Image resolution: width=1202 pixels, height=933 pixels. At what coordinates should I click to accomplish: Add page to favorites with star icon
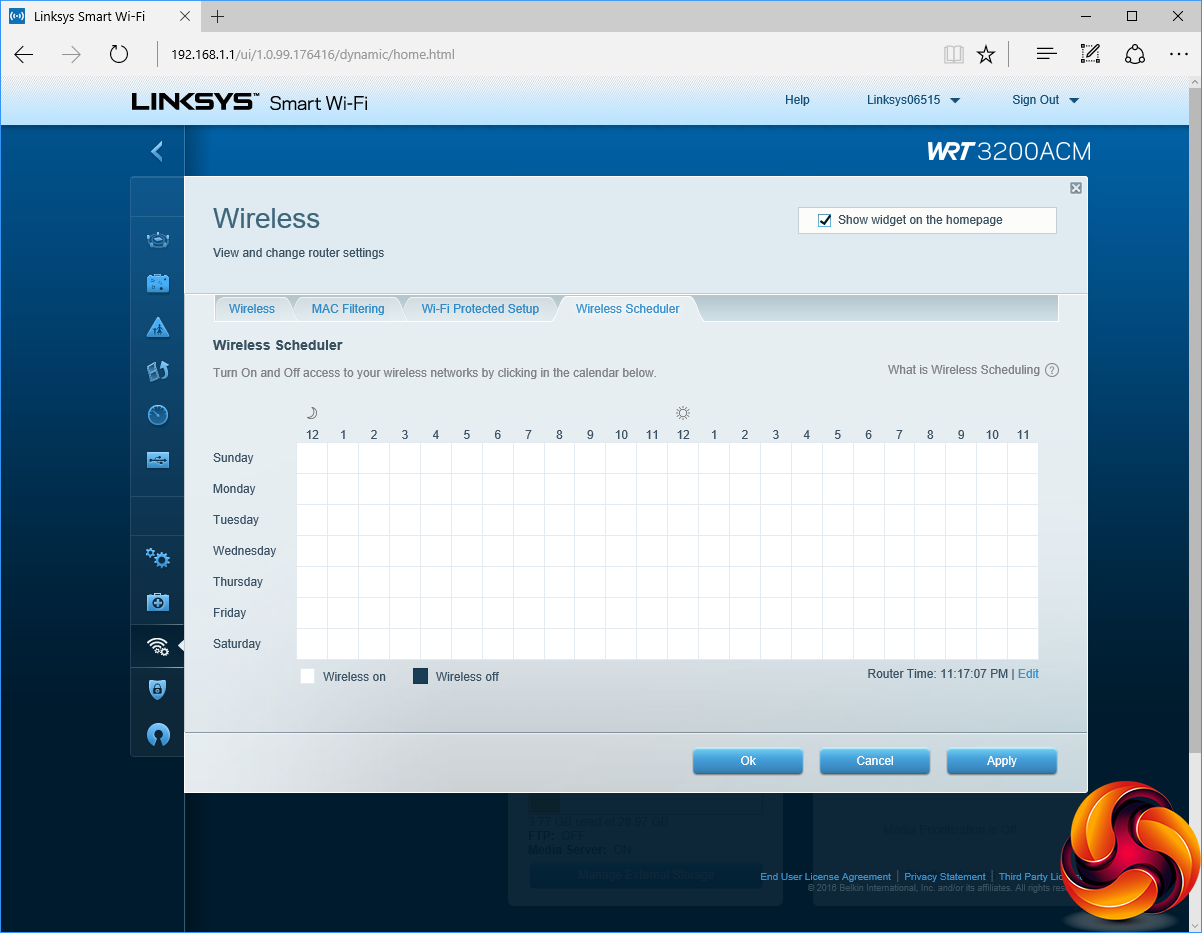[x=986, y=54]
